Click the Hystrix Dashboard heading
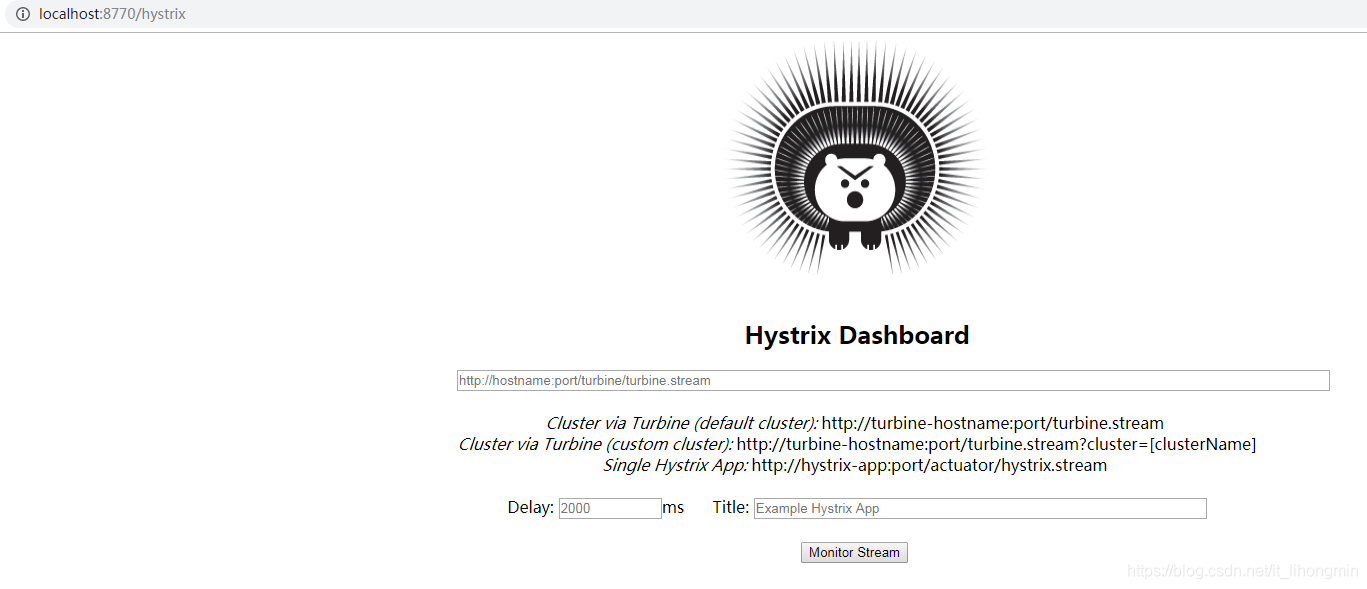The height and width of the screenshot is (589, 1367). (x=857, y=335)
